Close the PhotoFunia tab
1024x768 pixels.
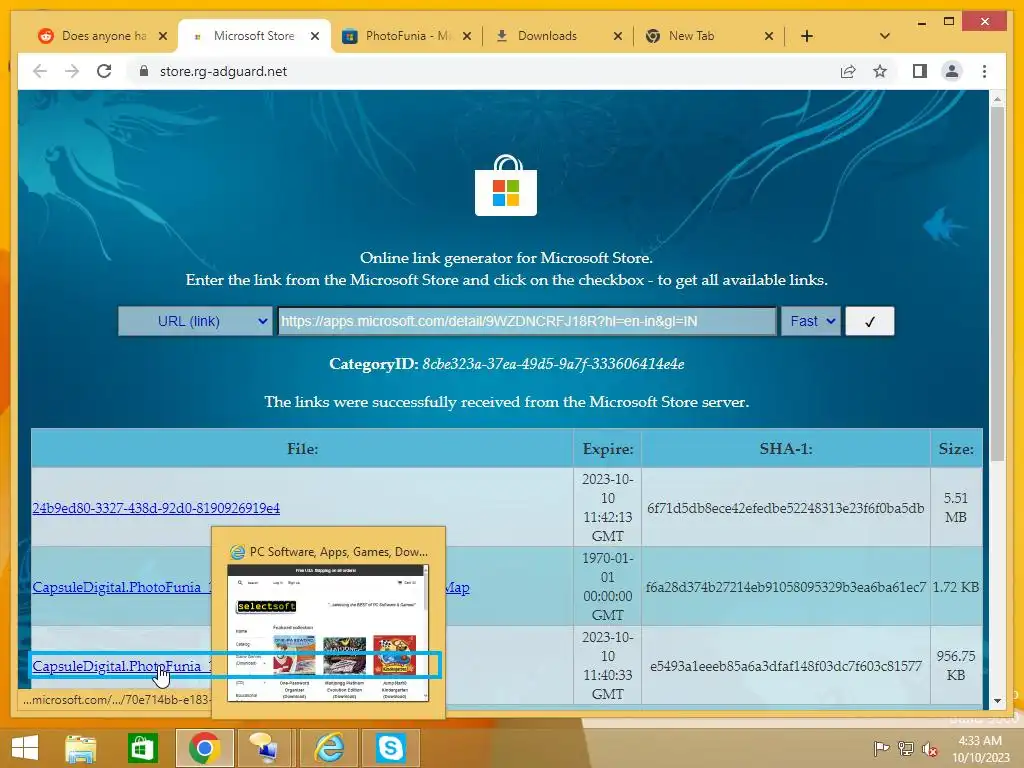click(466, 36)
